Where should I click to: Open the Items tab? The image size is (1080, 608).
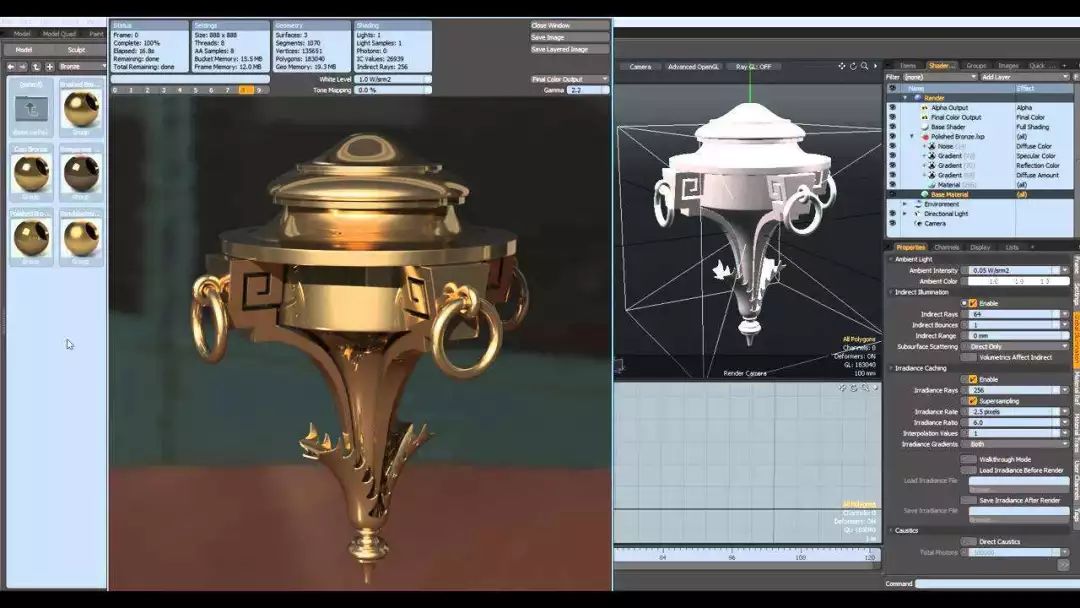point(907,66)
